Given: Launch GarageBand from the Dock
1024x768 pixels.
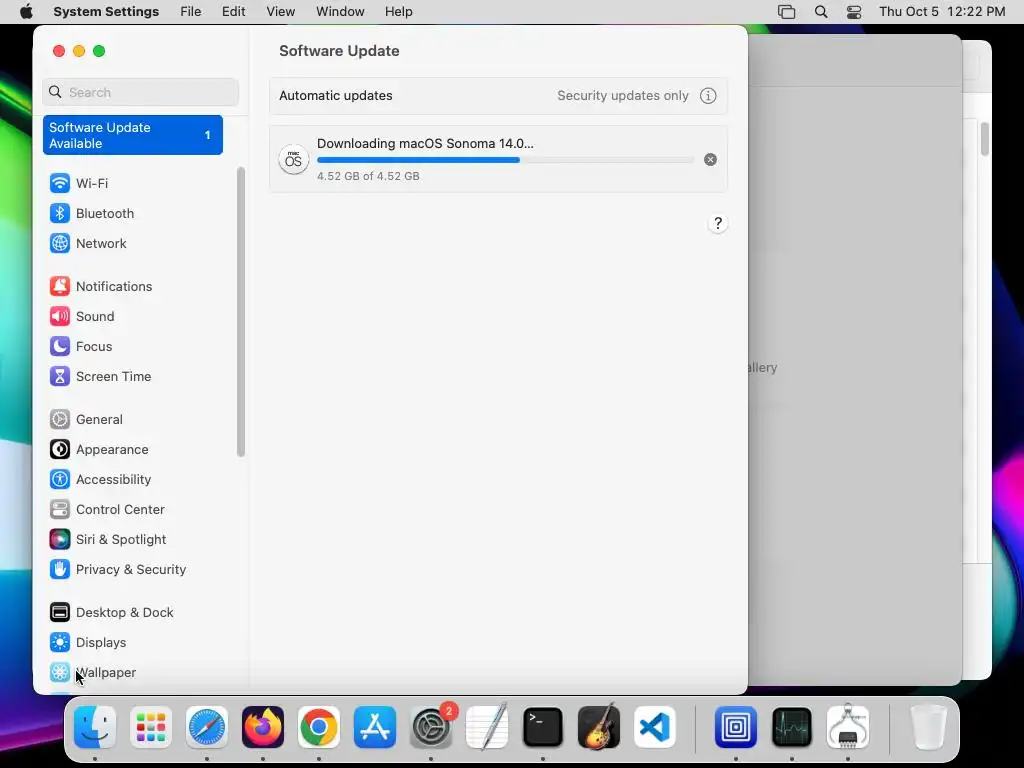Looking at the screenshot, I should tap(599, 727).
